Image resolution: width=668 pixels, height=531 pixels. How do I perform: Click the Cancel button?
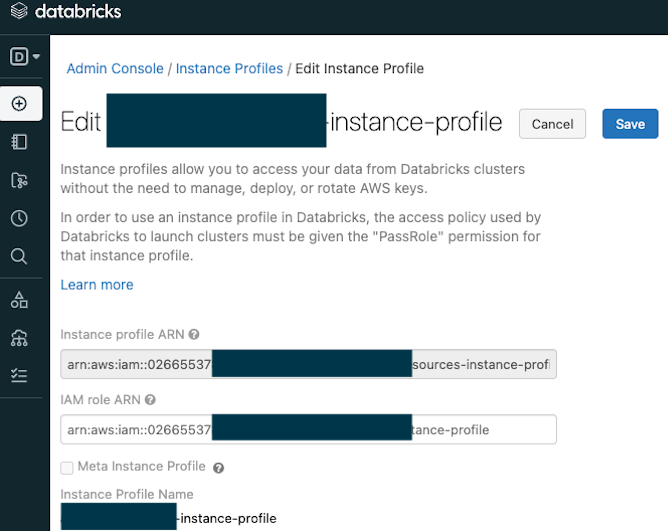click(x=552, y=124)
